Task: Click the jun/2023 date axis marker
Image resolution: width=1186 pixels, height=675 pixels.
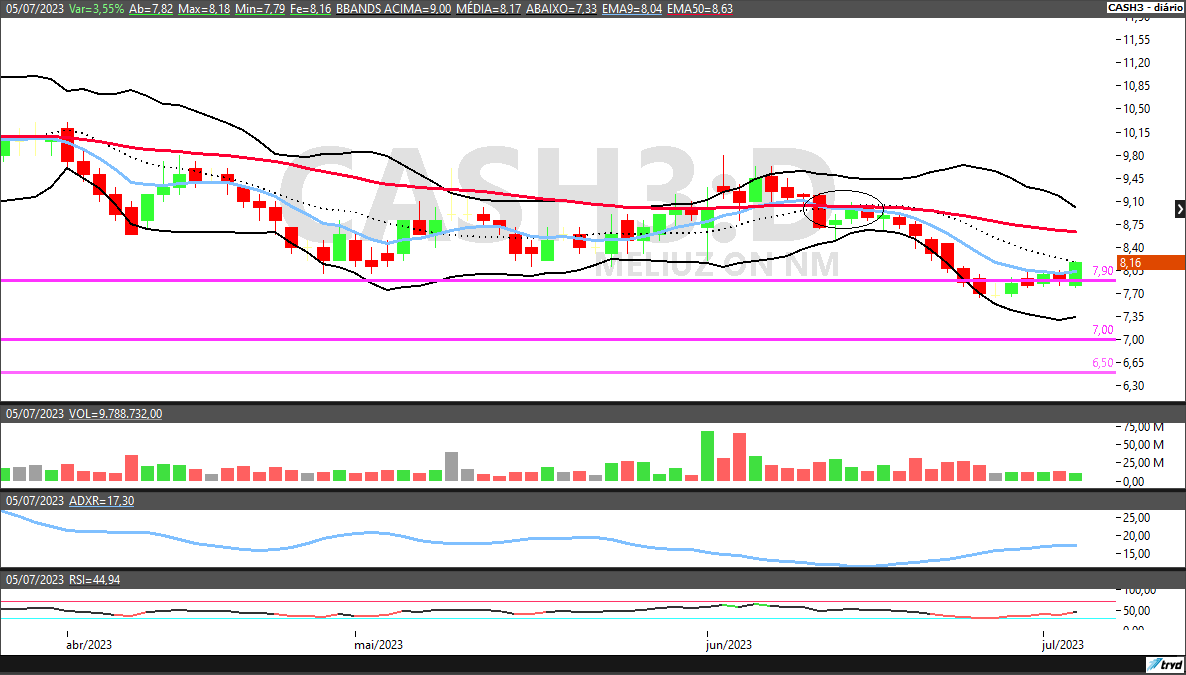Action: tap(729, 645)
